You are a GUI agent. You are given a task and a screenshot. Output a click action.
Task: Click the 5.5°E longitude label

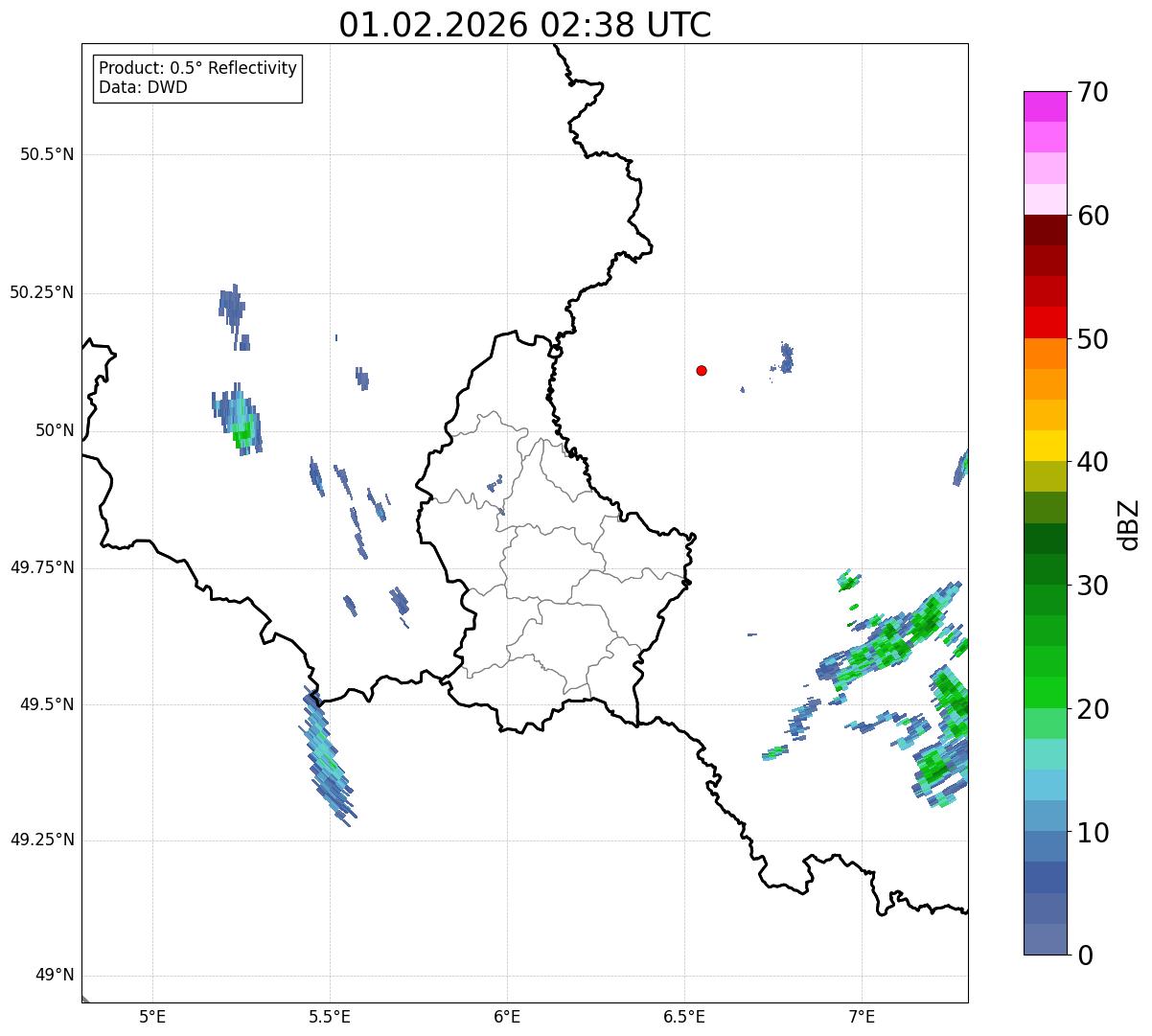coord(330,1016)
